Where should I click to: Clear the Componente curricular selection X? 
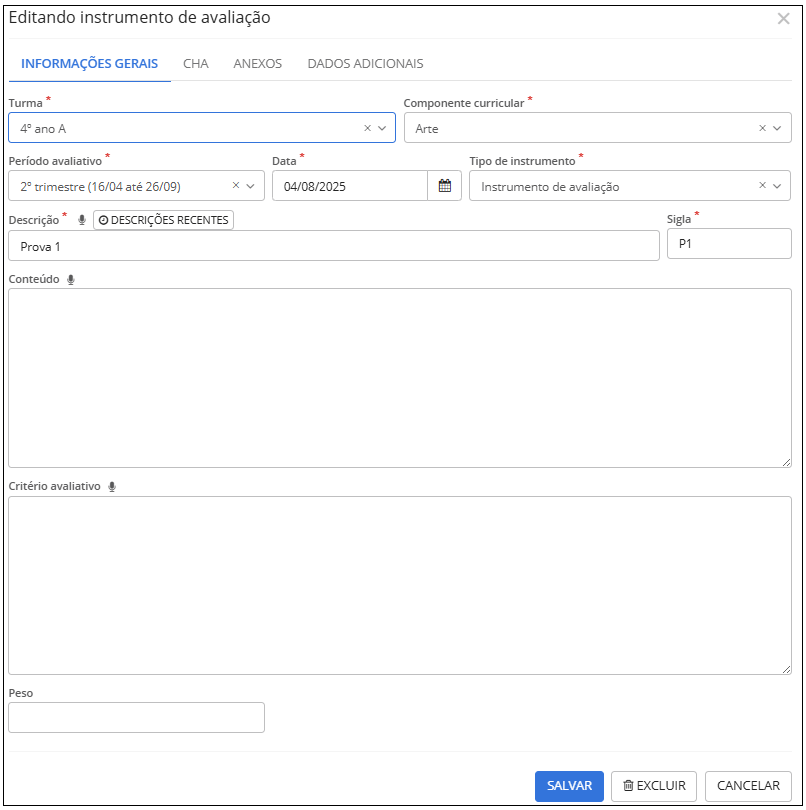[762, 128]
